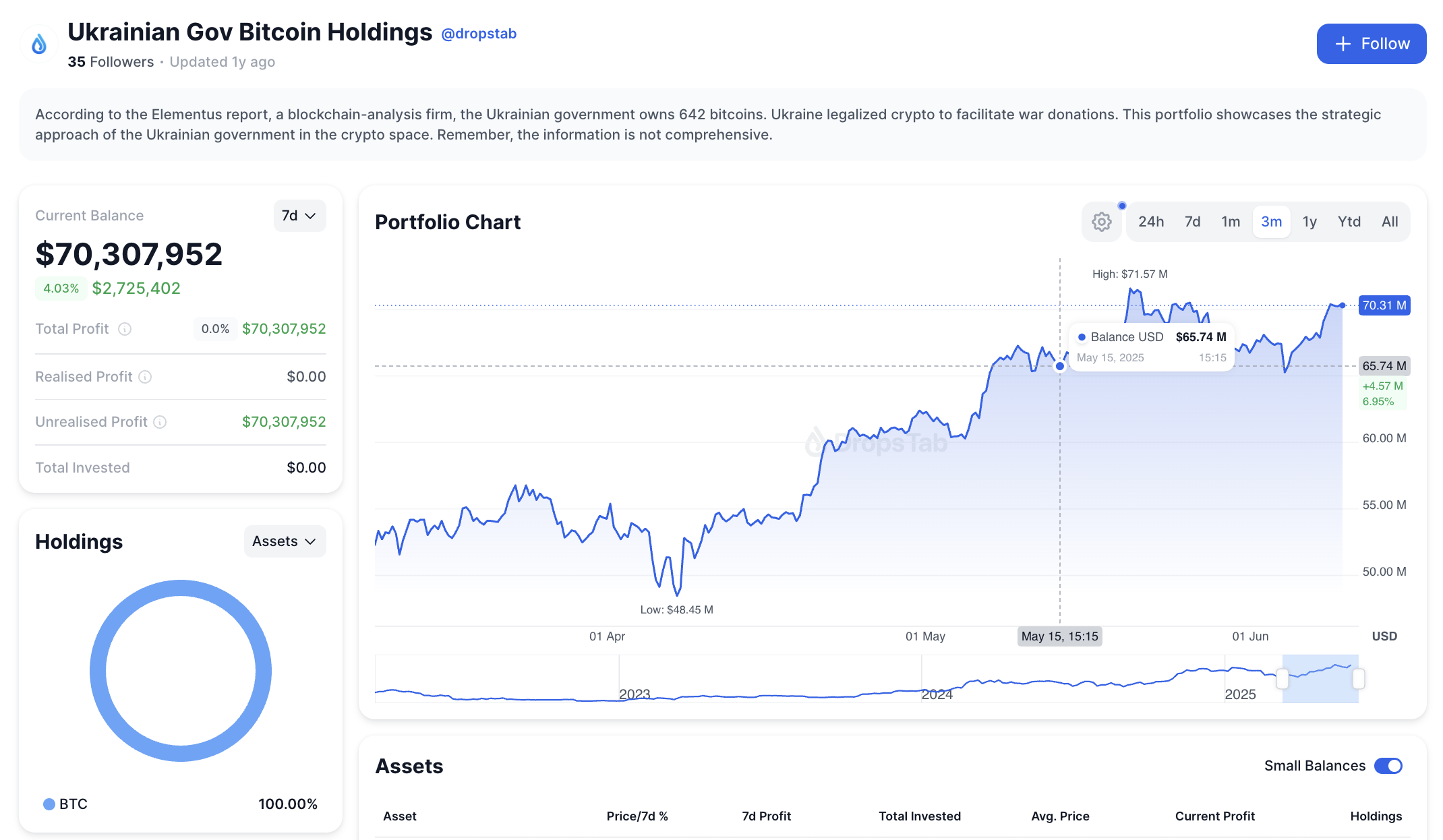Screen dimensions: 1443x840
Task: Select the 24h chart range tab
Action: pyautogui.click(x=1151, y=222)
